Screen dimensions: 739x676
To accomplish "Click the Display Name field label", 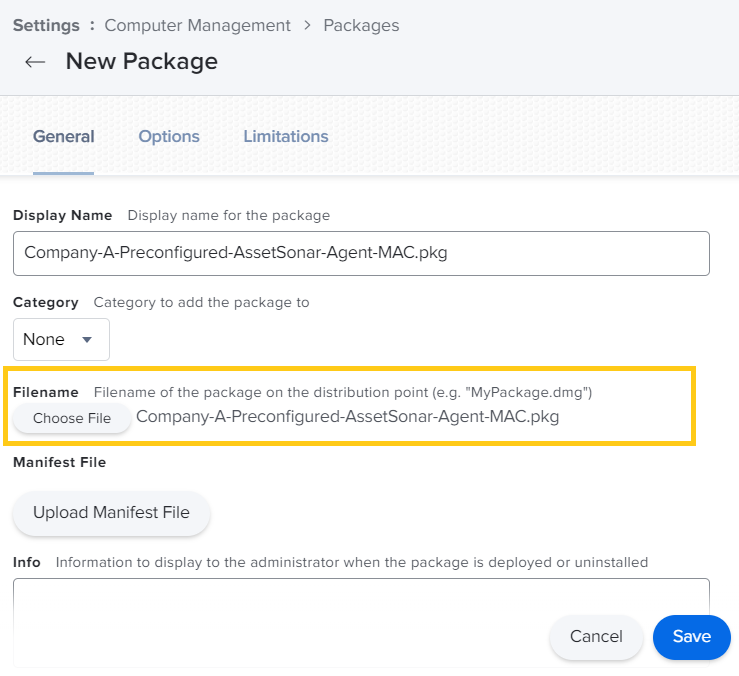I will pos(62,215).
